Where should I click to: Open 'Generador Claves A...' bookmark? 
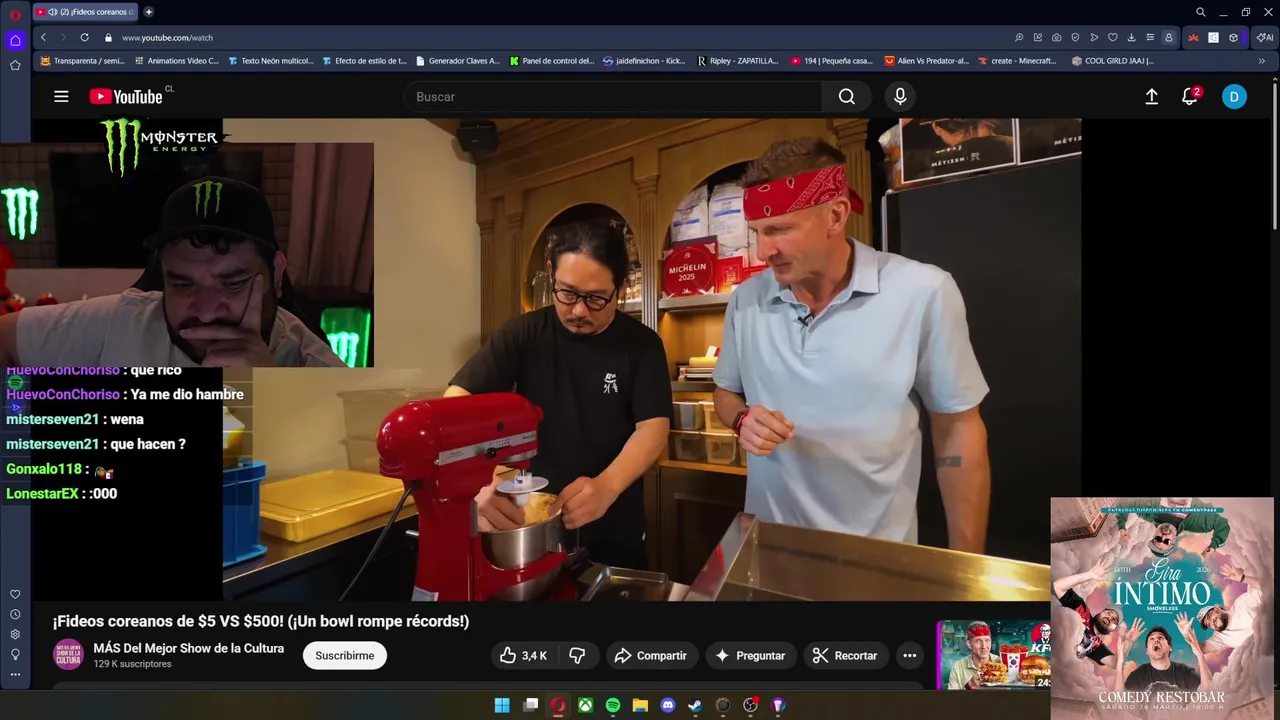click(457, 61)
